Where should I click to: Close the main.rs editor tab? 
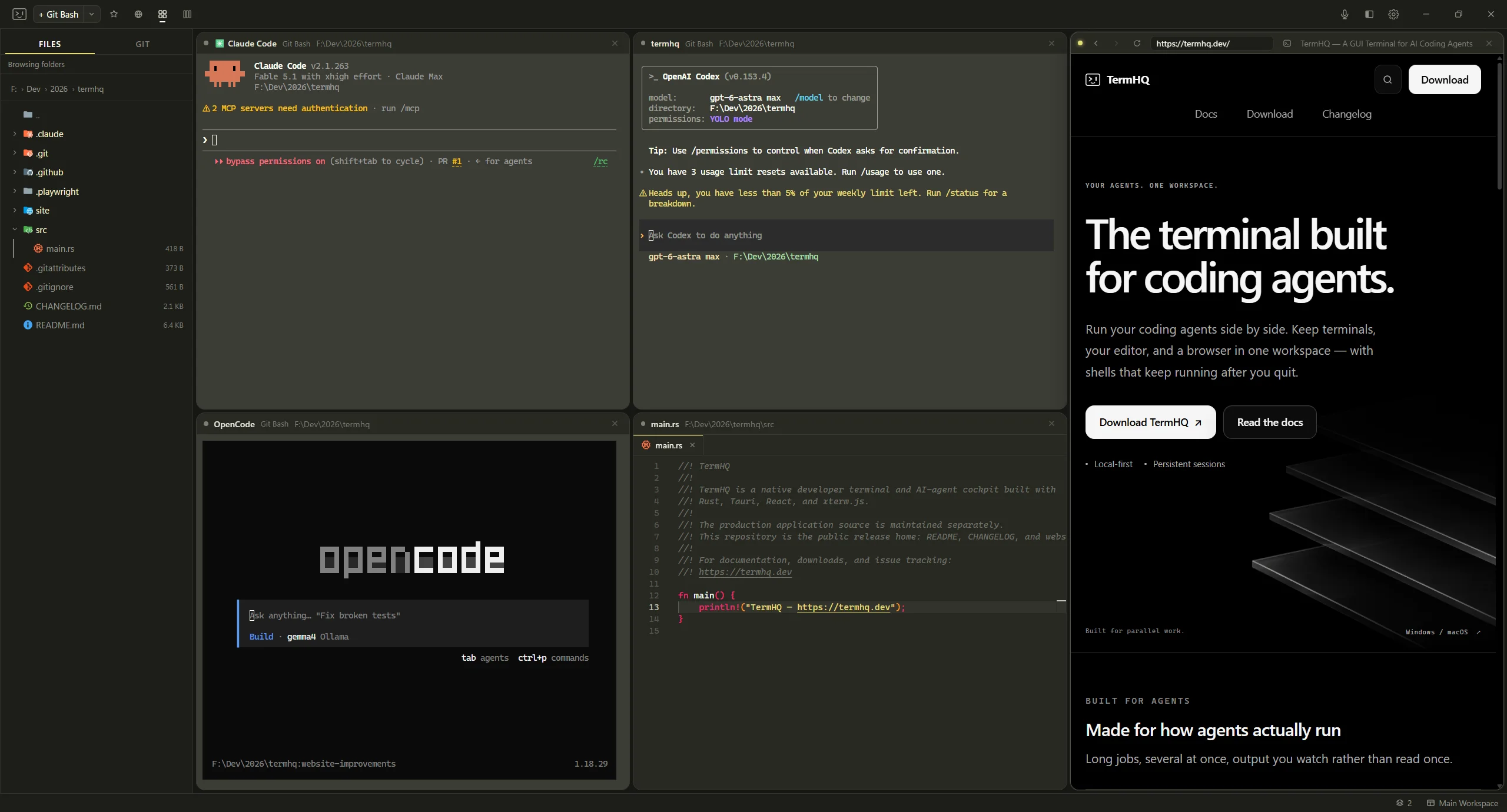(x=693, y=445)
